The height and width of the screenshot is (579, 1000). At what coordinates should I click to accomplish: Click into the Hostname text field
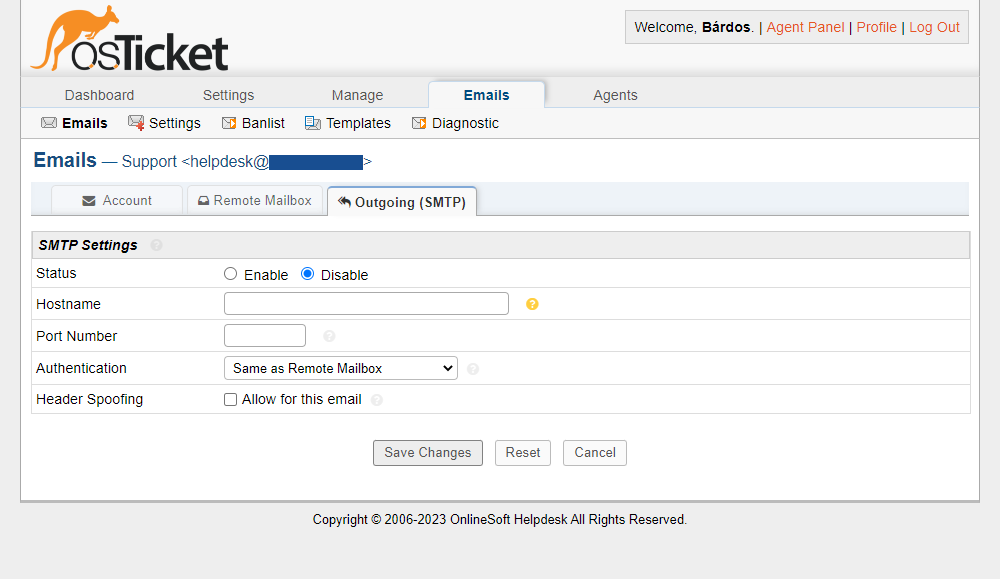pyautogui.click(x=366, y=304)
